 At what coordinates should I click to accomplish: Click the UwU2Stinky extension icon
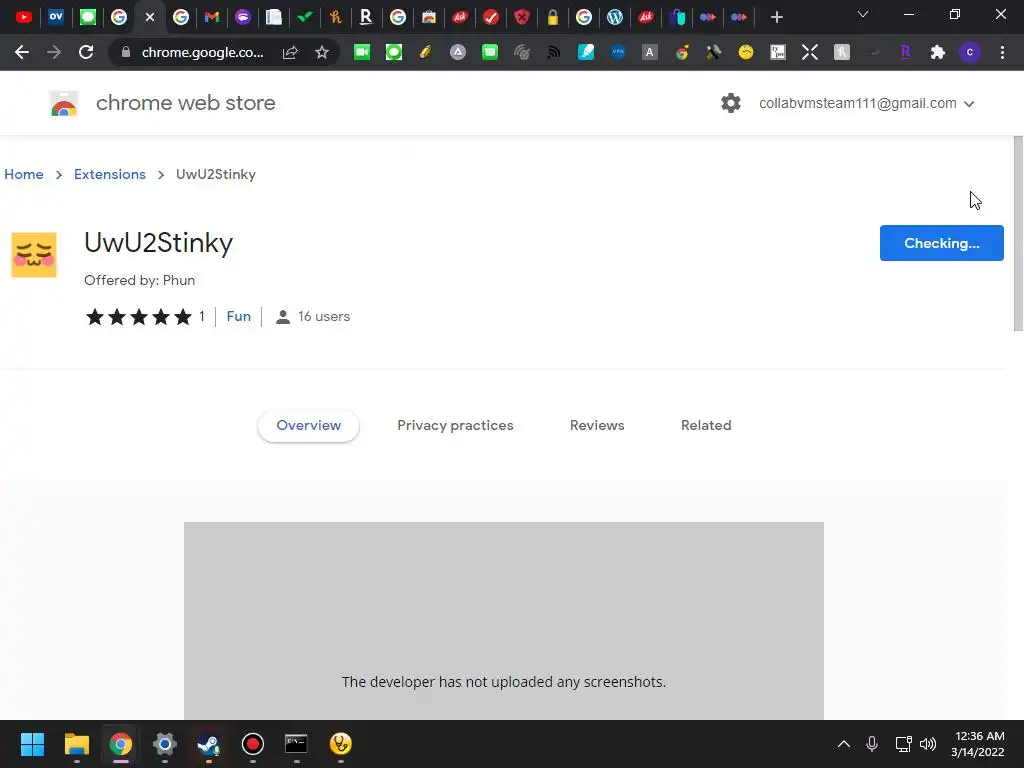point(34,255)
